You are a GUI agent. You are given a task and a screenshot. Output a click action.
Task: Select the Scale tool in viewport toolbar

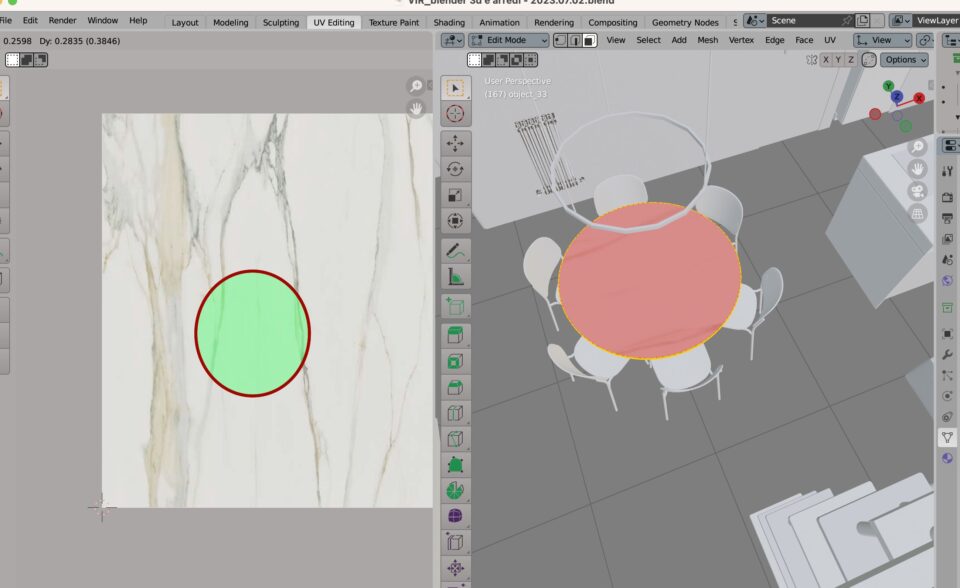tap(455, 195)
